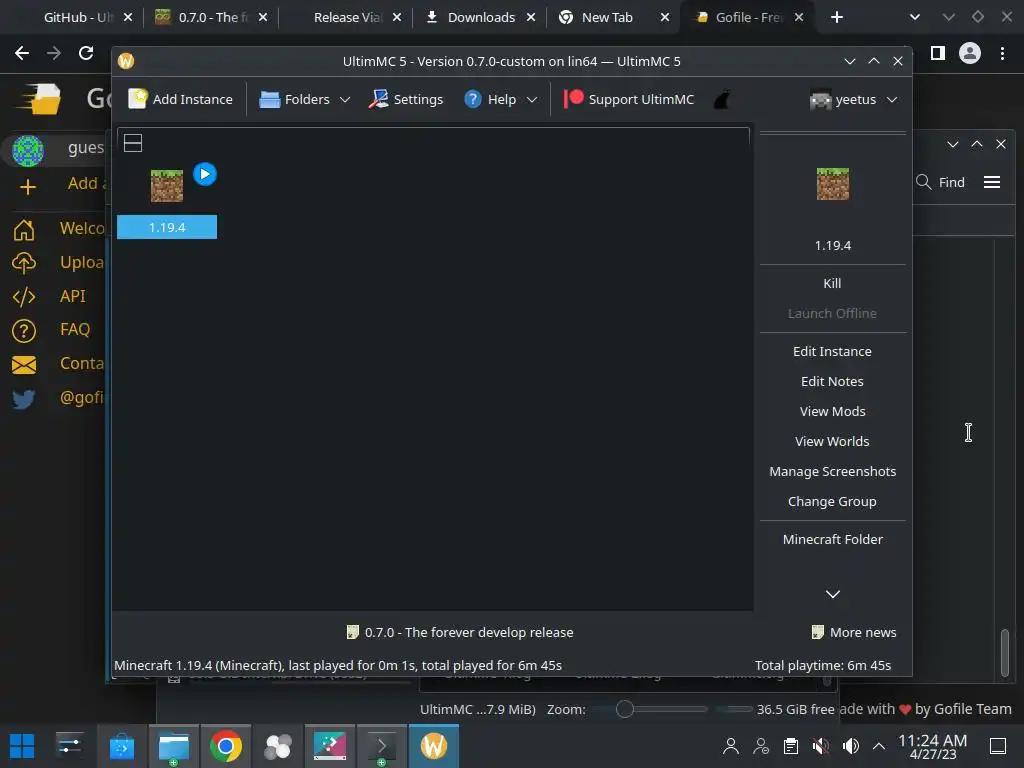Open Manage Screenshots
The height and width of the screenshot is (768, 1024).
pos(832,472)
